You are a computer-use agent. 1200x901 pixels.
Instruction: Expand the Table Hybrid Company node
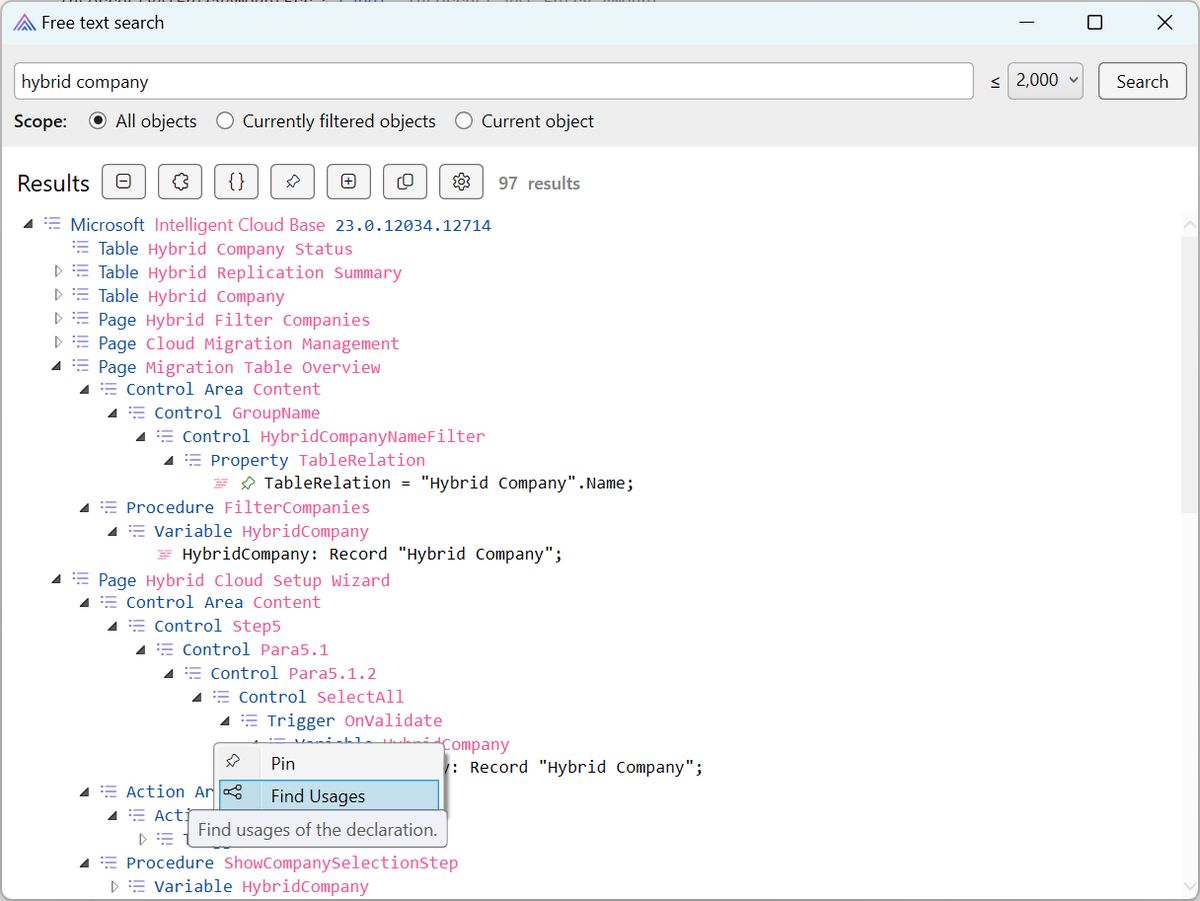[58, 296]
